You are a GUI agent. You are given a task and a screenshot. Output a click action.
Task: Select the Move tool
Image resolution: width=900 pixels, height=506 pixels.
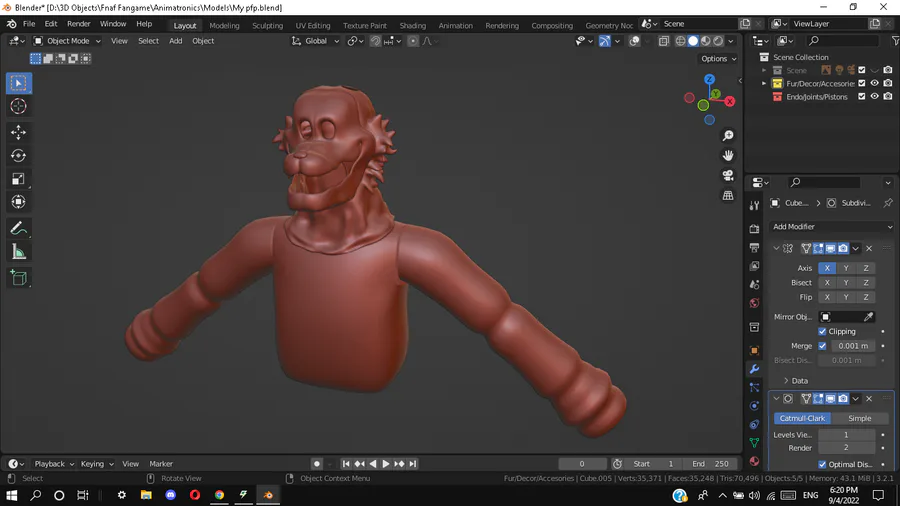click(18, 133)
